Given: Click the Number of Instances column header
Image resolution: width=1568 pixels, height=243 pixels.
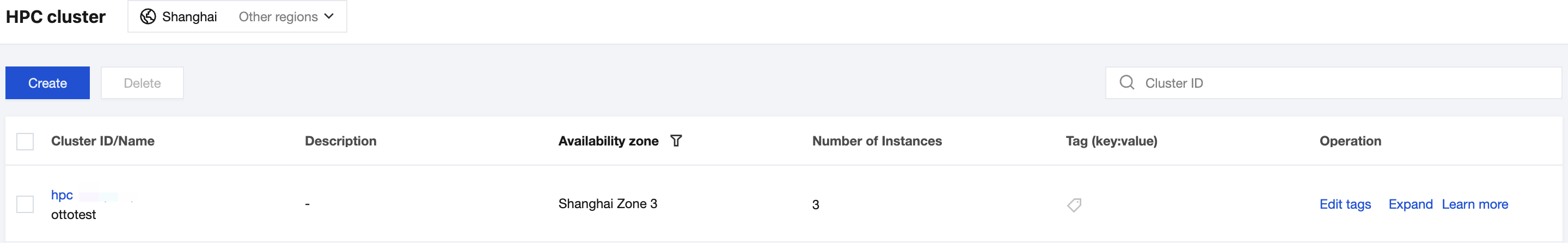Looking at the screenshot, I should click(877, 141).
